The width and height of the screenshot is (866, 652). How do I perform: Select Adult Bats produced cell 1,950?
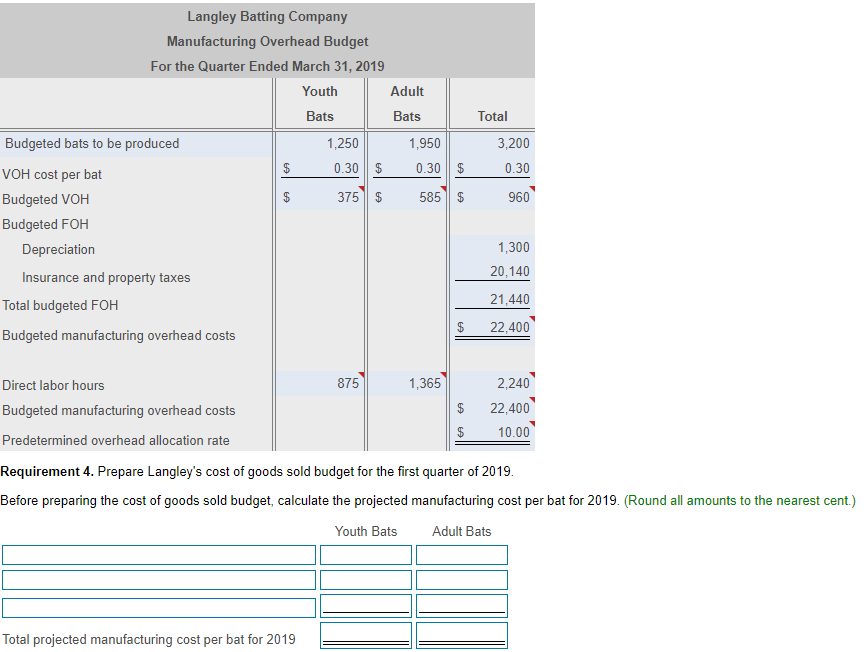407,144
